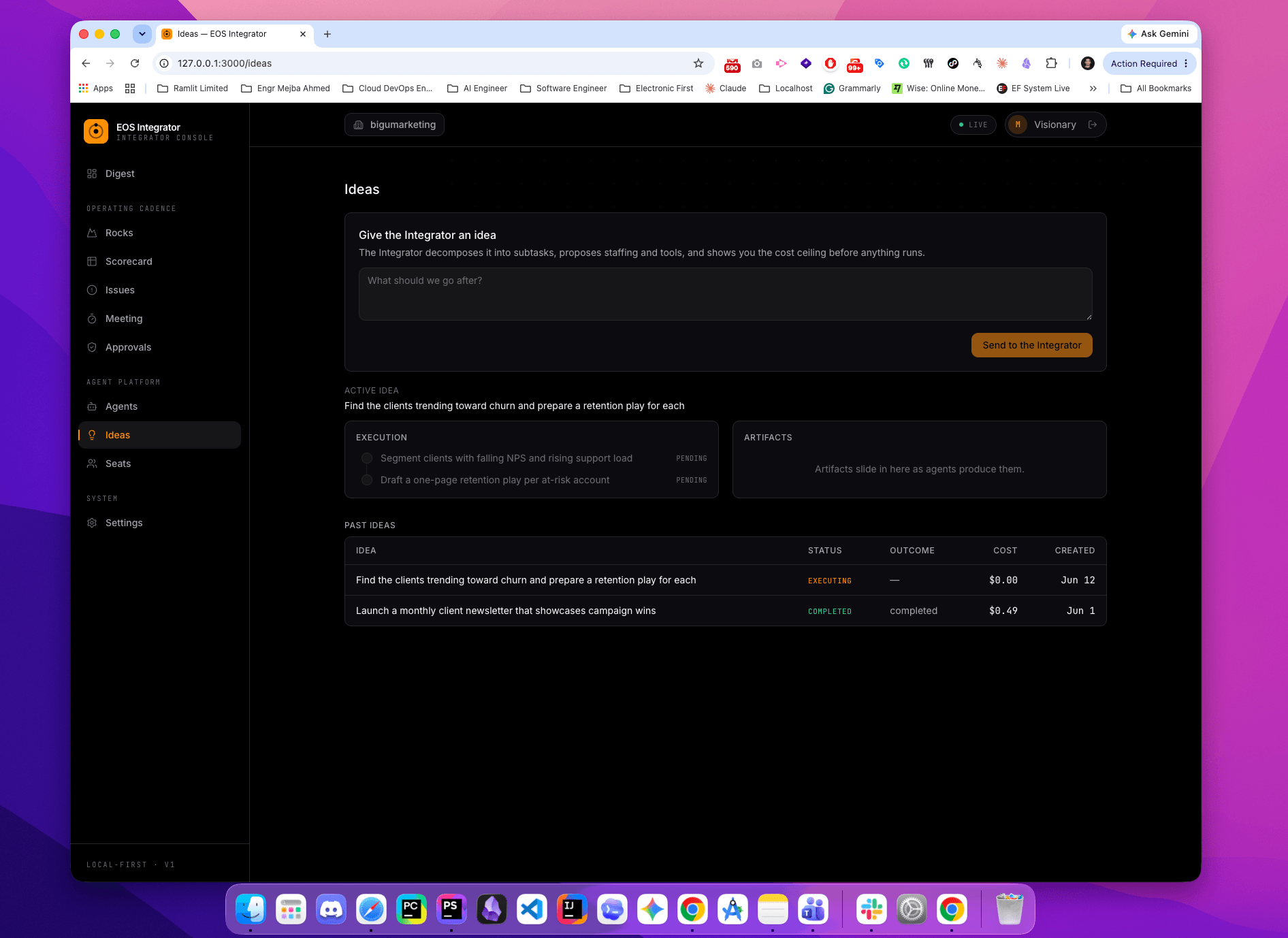Expand hidden bookmarks with double chevron
1288x938 pixels.
[x=1093, y=88]
